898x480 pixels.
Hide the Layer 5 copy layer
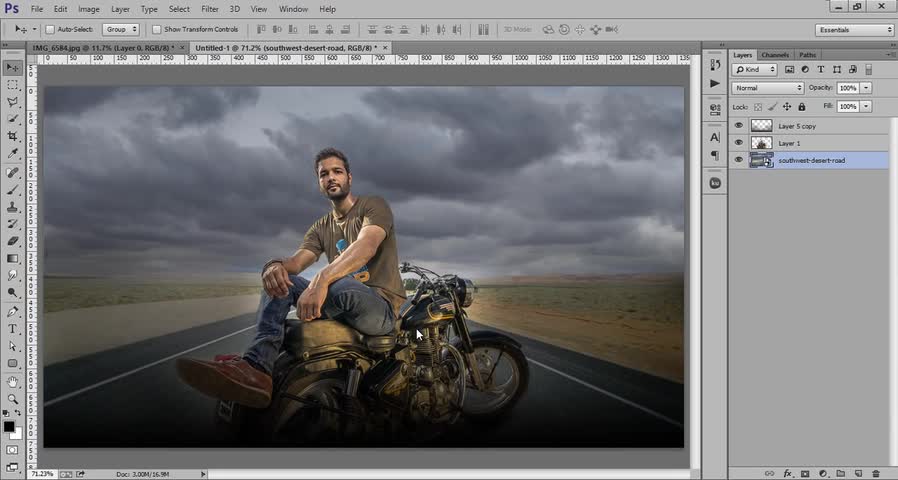point(739,125)
